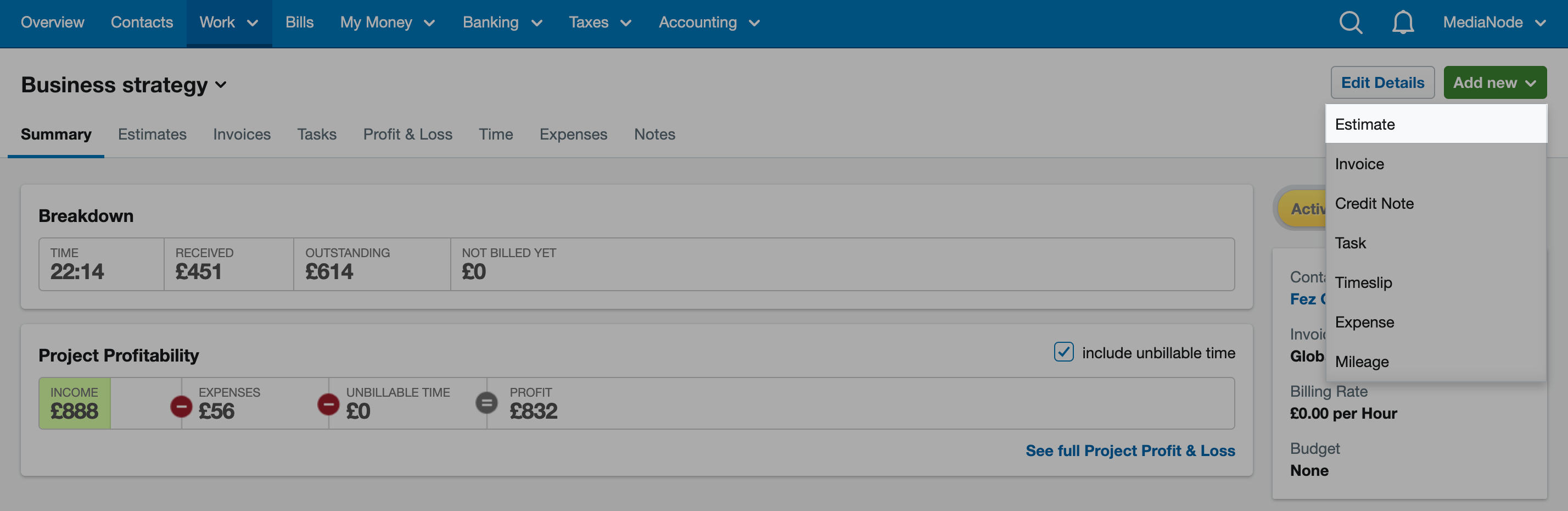Open the Fez contact link

click(1307, 298)
